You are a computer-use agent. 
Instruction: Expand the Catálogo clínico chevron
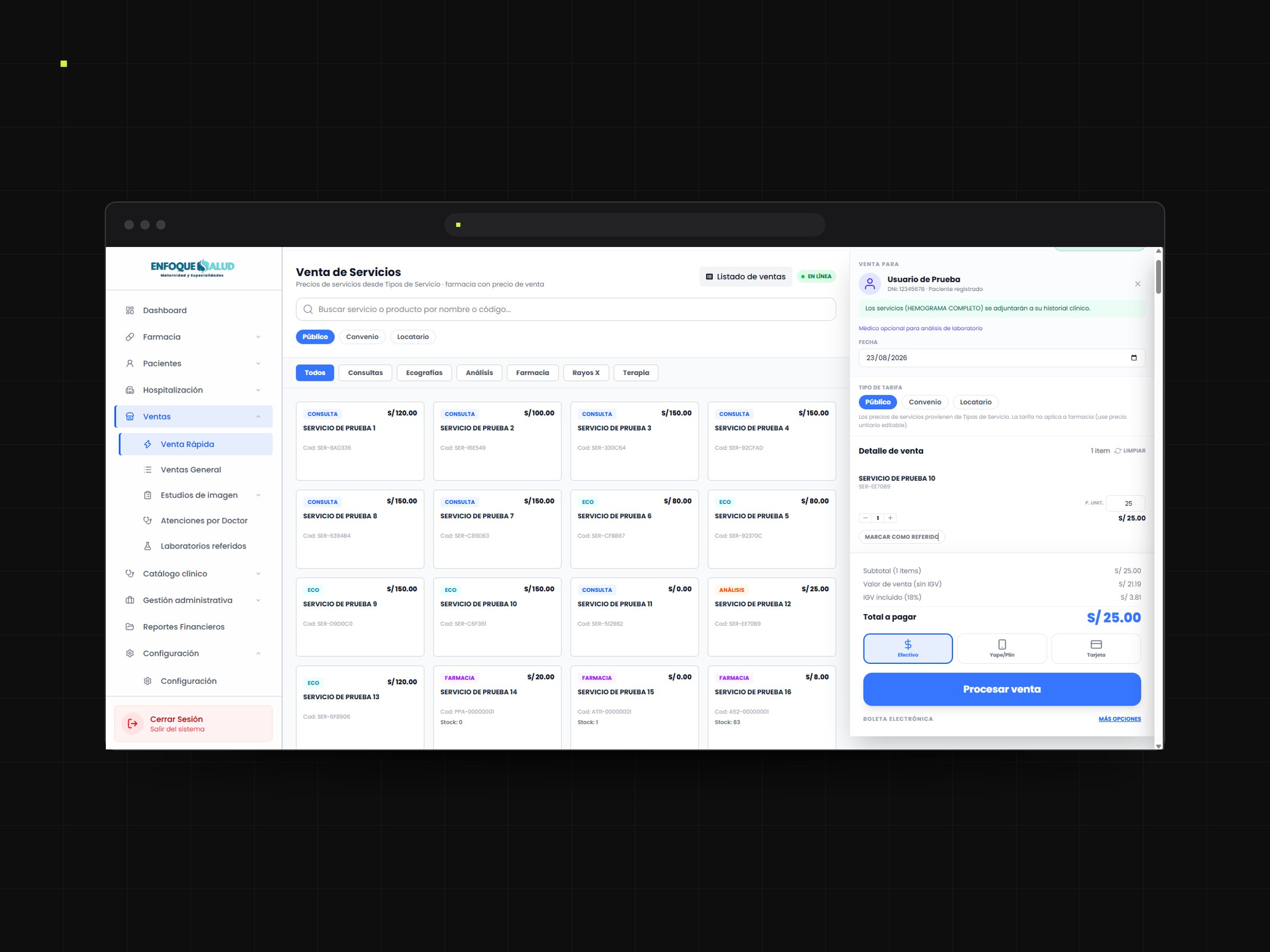(258, 574)
